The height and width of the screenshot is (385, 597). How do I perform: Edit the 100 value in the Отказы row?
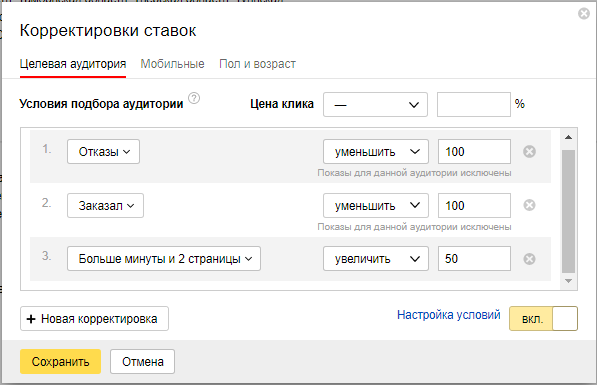point(474,152)
